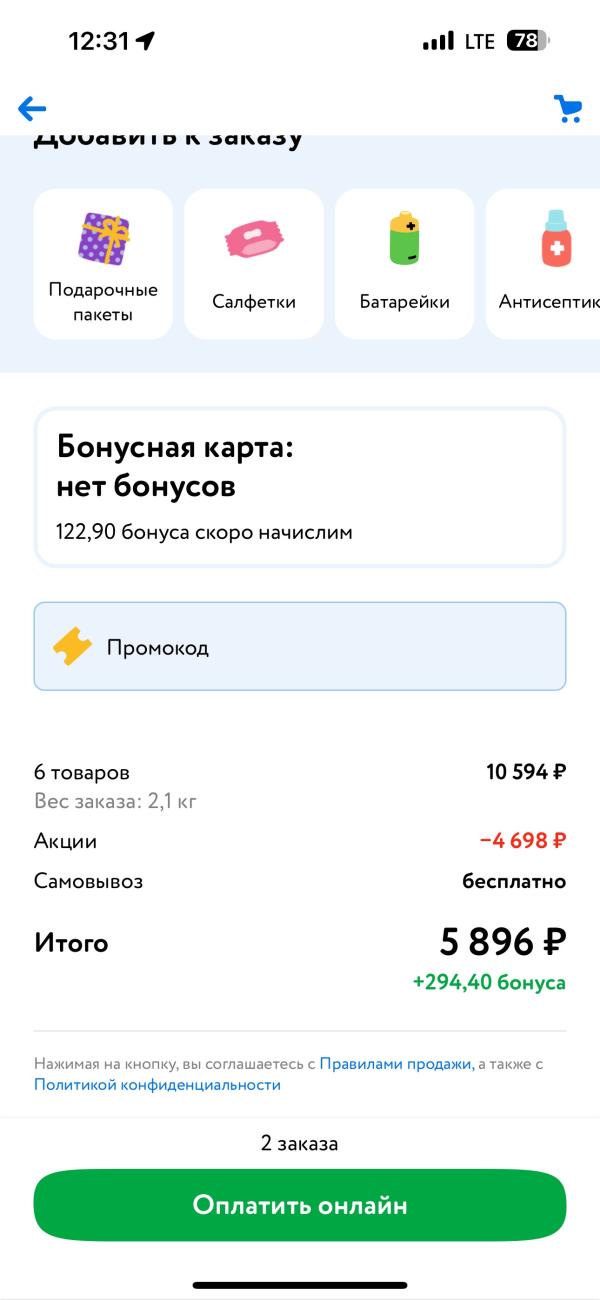Open the Батарейки category card
The height and width of the screenshot is (1300, 600).
pos(405,264)
